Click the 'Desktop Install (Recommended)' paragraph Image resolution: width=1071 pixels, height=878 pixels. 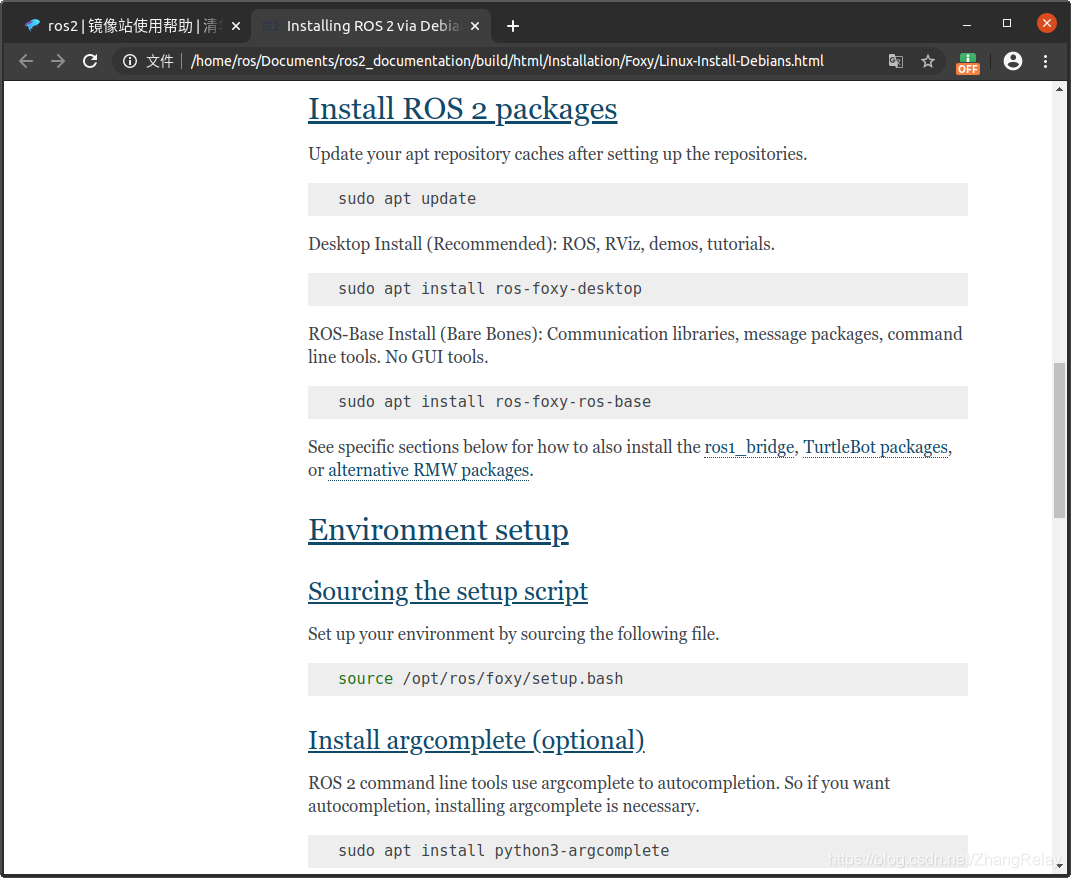click(541, 244)
